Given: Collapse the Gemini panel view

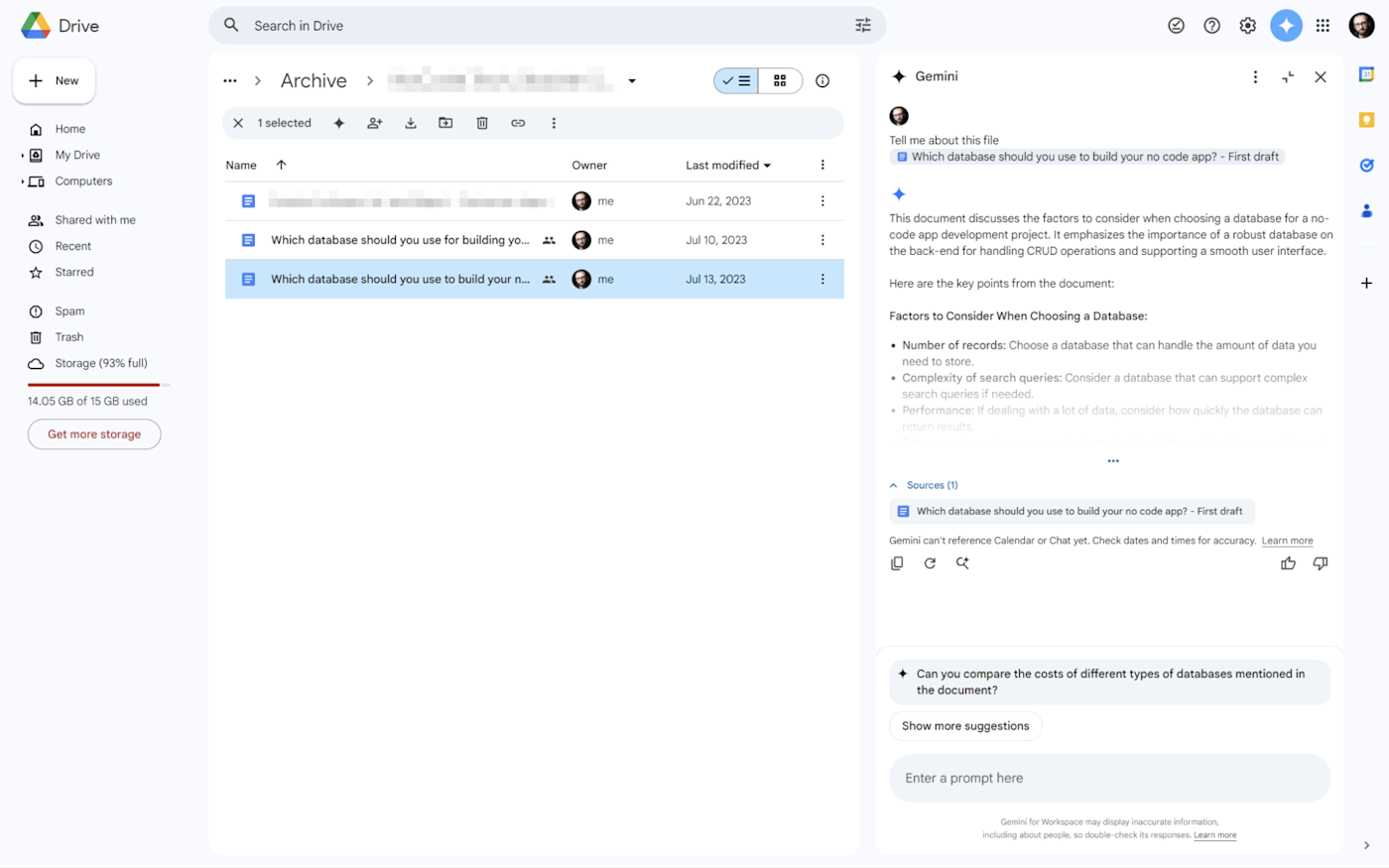Looking at the screenshot, I should (x=1288, y=77).
